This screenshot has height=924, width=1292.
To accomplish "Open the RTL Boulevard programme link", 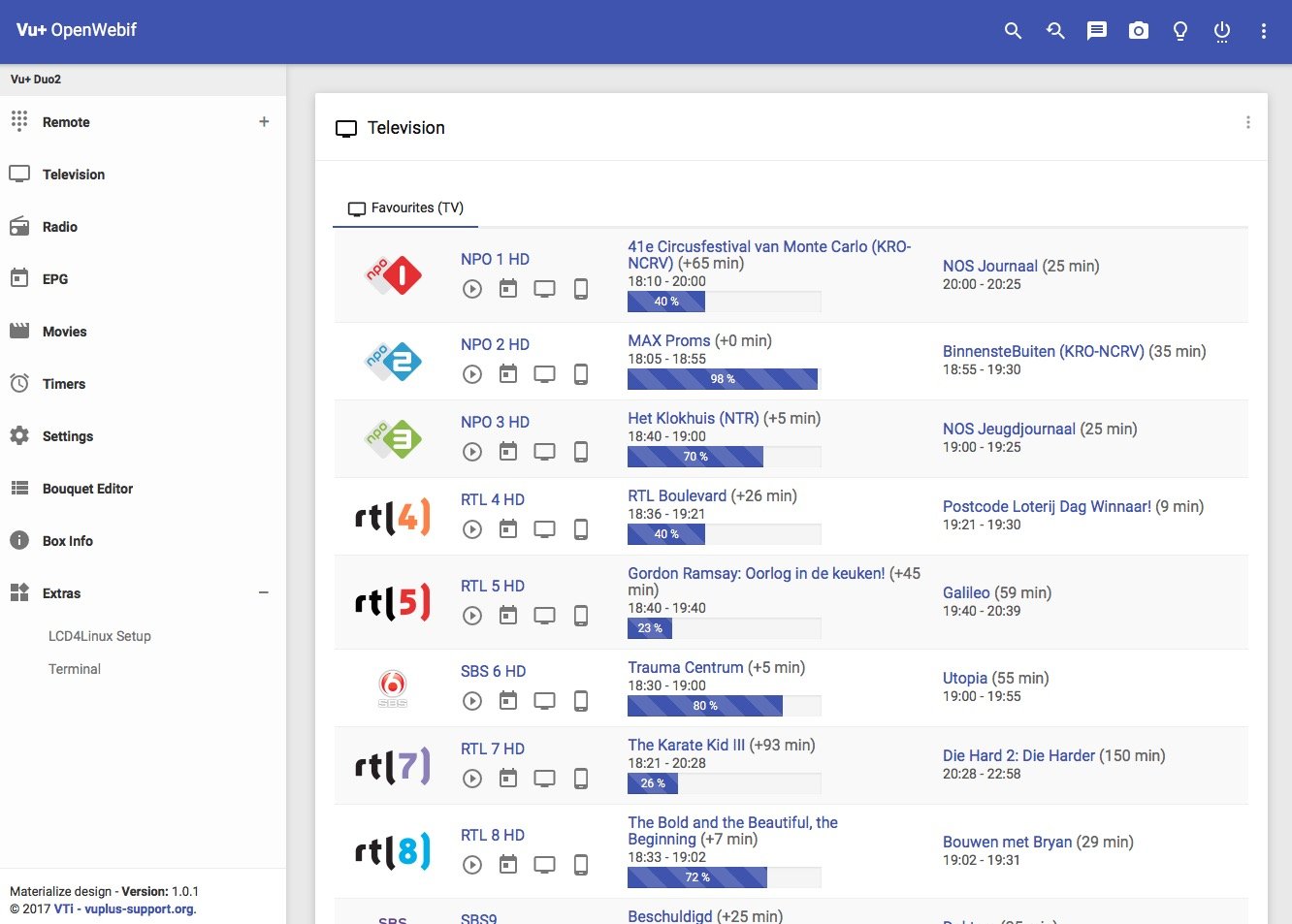I will (677, 495).
